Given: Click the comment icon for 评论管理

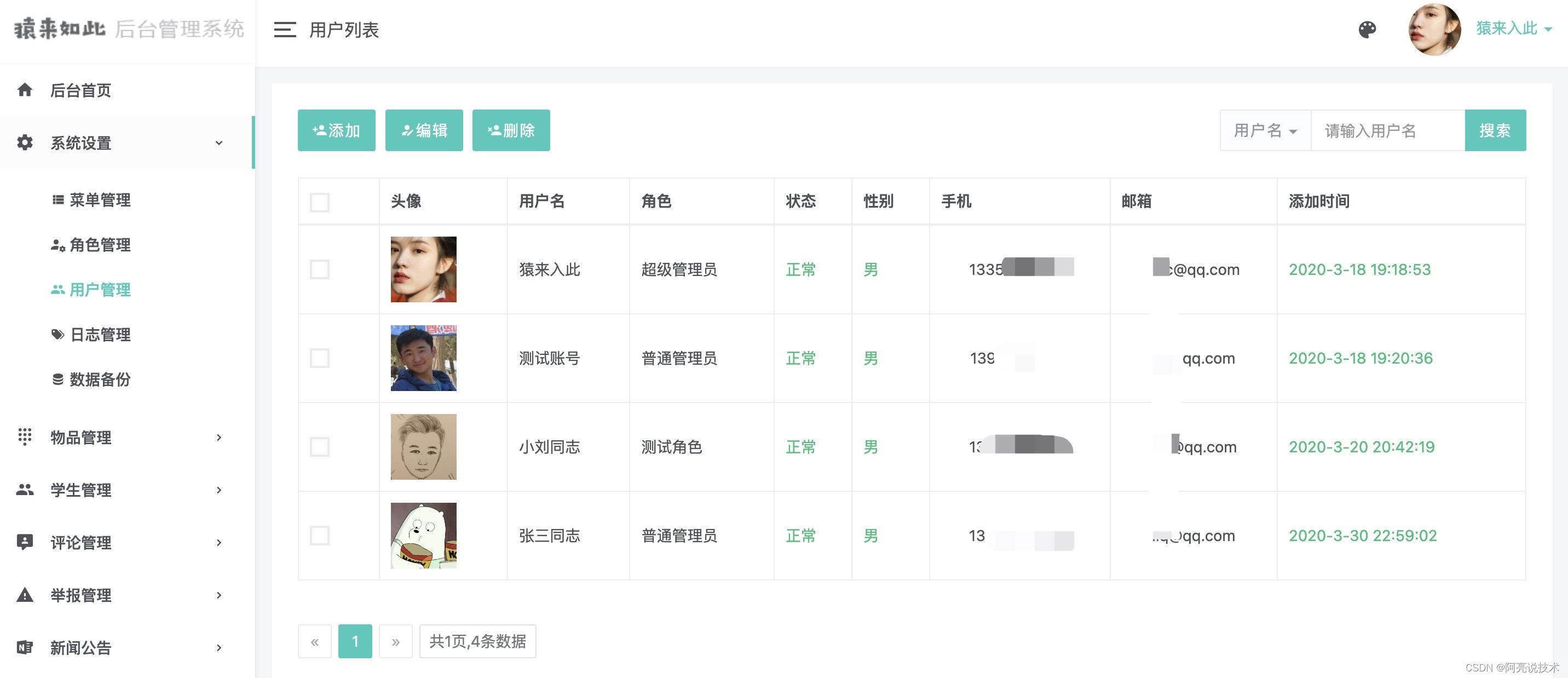Looking at the screenshot, I should [25, 542].
